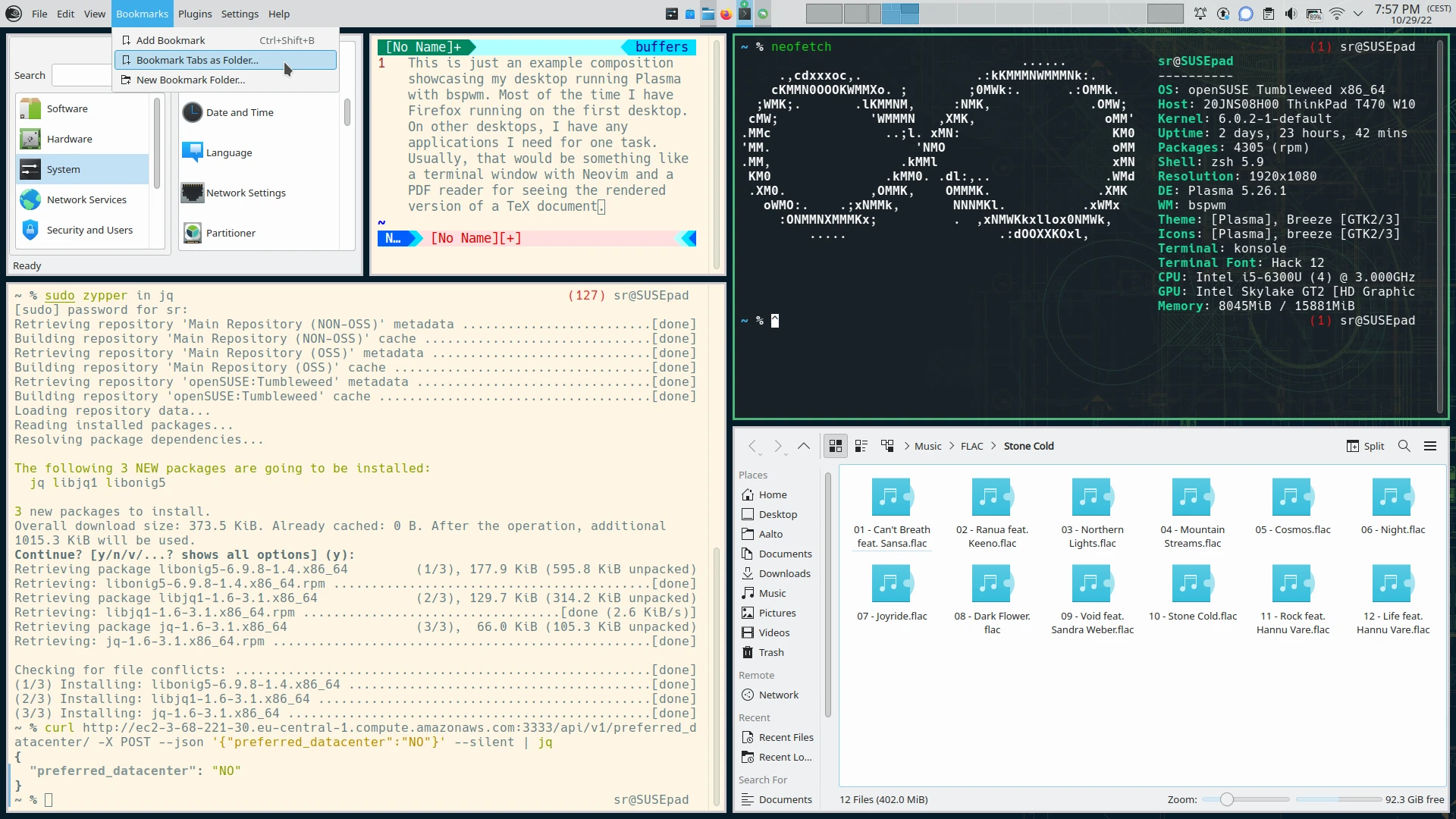
Task: Open the Help menu
Action: click(x=279, y=14)
